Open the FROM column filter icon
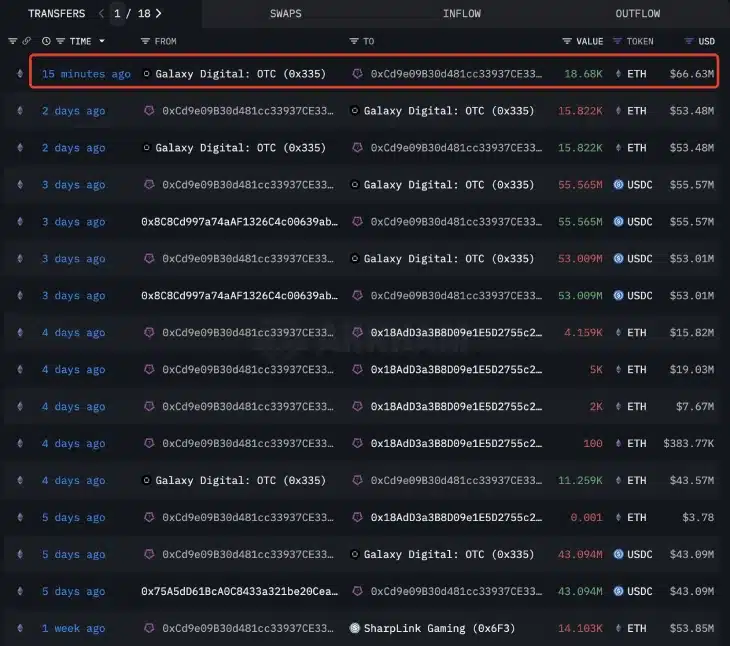The height and width of the screenshot is (646, 730). 145,41
